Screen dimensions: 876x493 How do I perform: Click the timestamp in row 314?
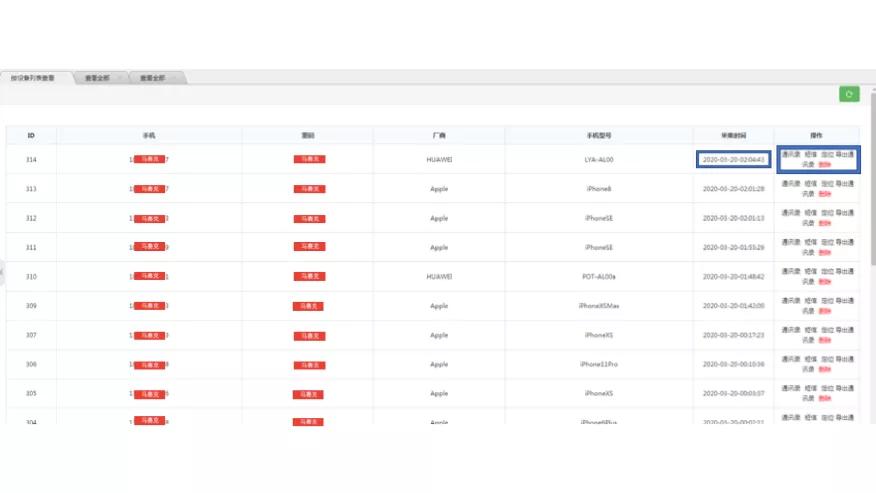coord(734,159)
